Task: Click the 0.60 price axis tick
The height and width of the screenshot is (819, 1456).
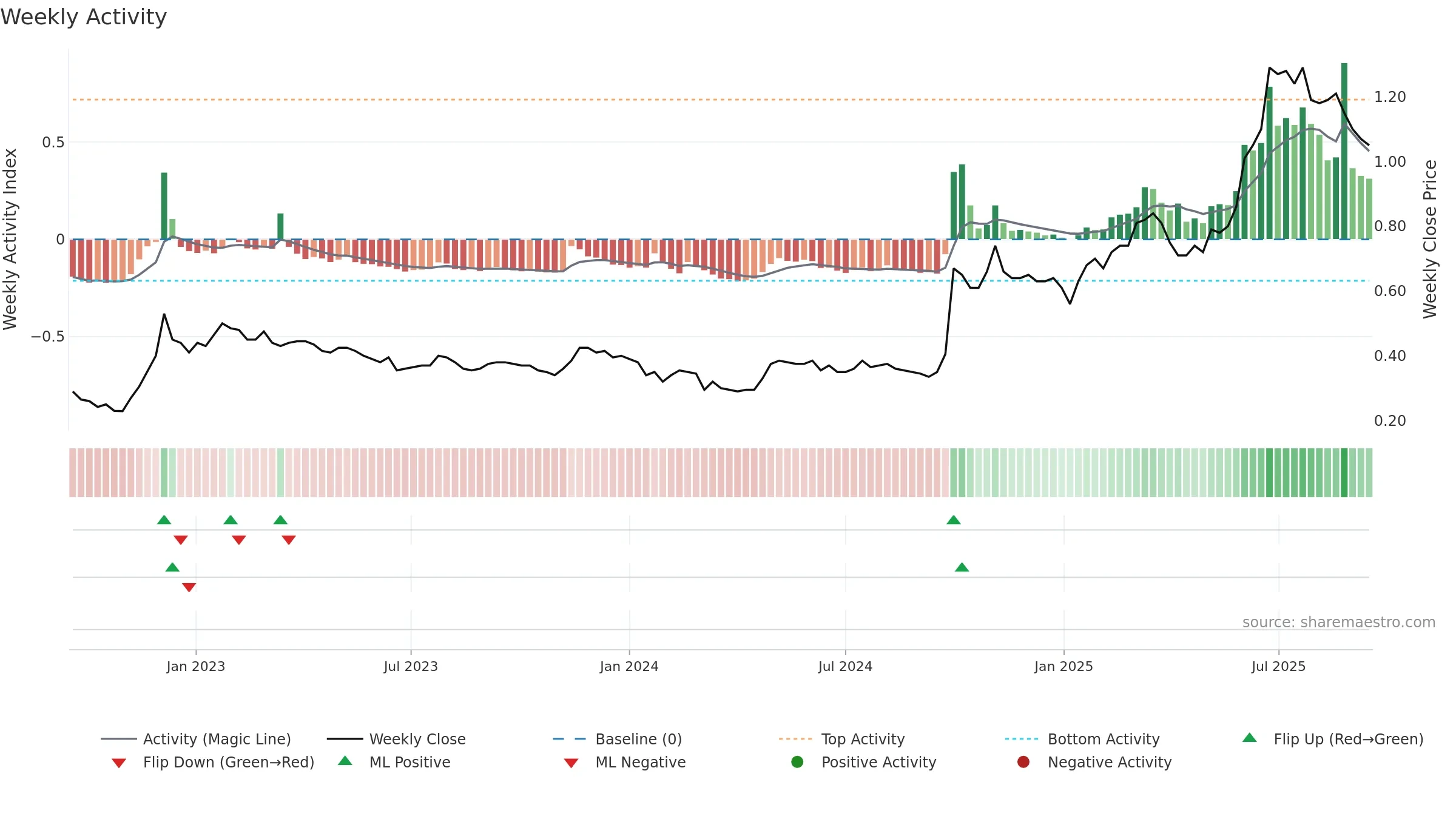Action: click(1390, 291)
